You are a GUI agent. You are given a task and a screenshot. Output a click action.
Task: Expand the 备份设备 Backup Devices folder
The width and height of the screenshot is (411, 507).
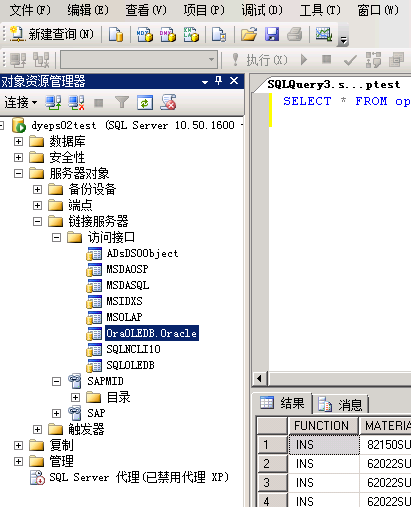point(37,189)
